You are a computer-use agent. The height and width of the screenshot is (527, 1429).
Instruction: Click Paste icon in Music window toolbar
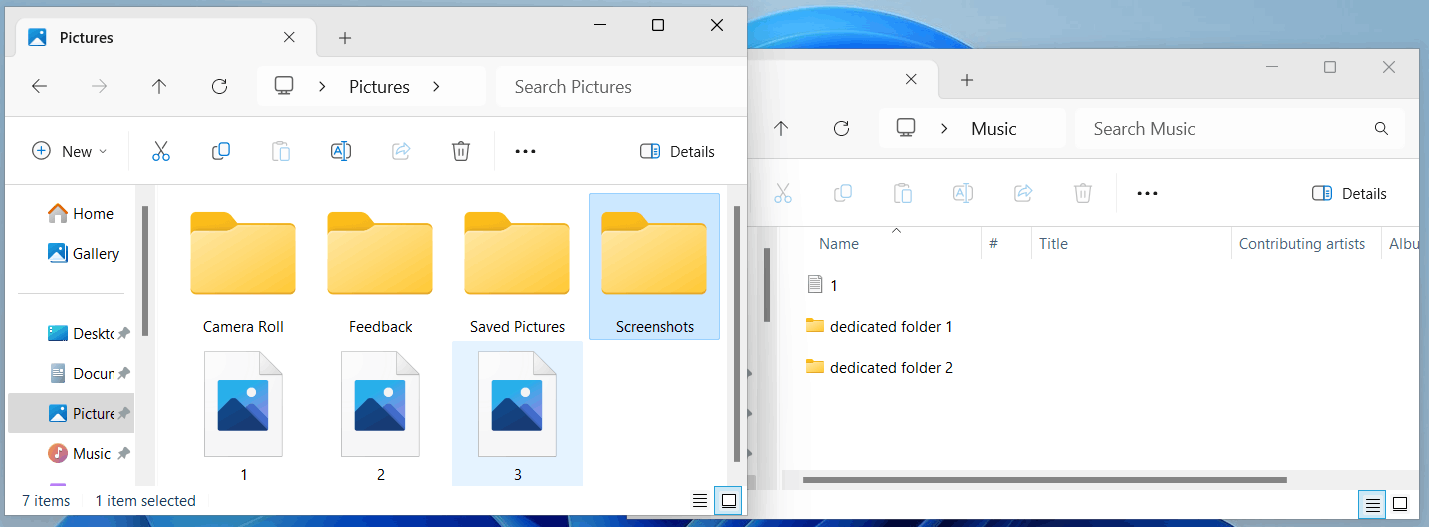(x=903, y=193)
